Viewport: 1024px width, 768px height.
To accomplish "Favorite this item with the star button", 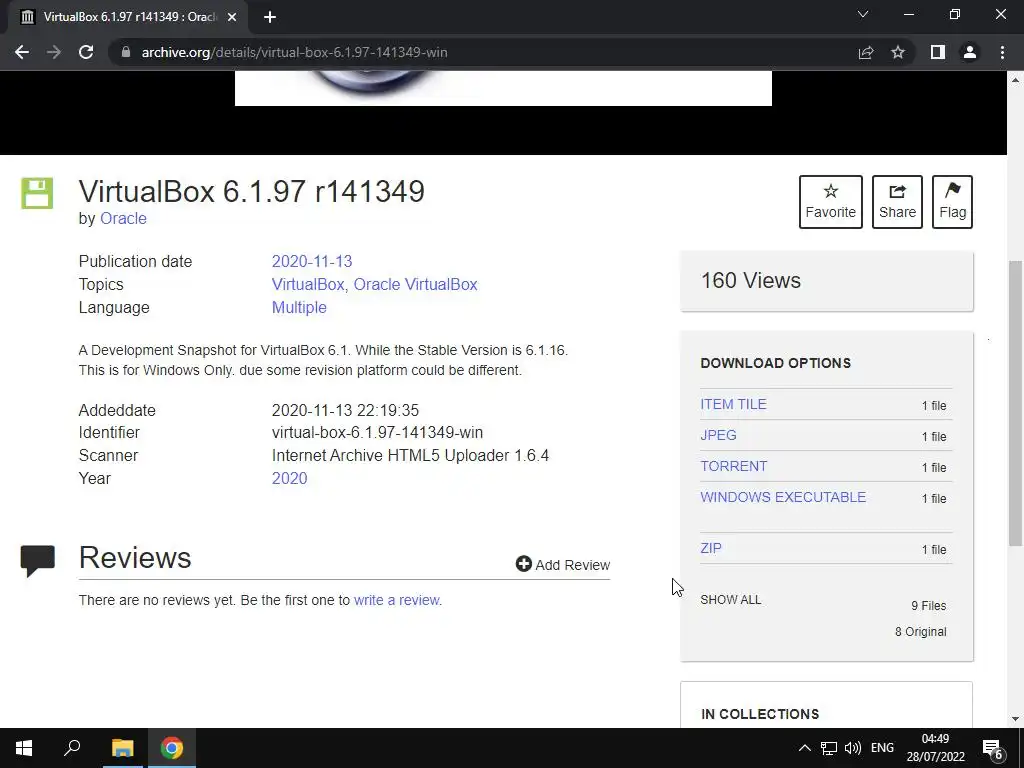I will (x=831, y=202).
